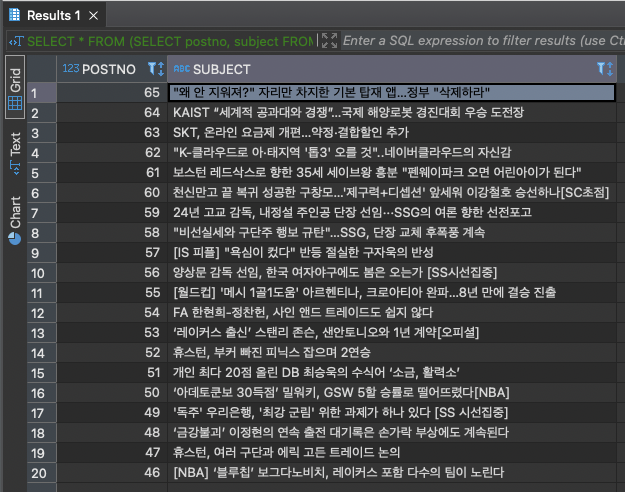Open filter/sort on POSTNO column

coord(155,69)
